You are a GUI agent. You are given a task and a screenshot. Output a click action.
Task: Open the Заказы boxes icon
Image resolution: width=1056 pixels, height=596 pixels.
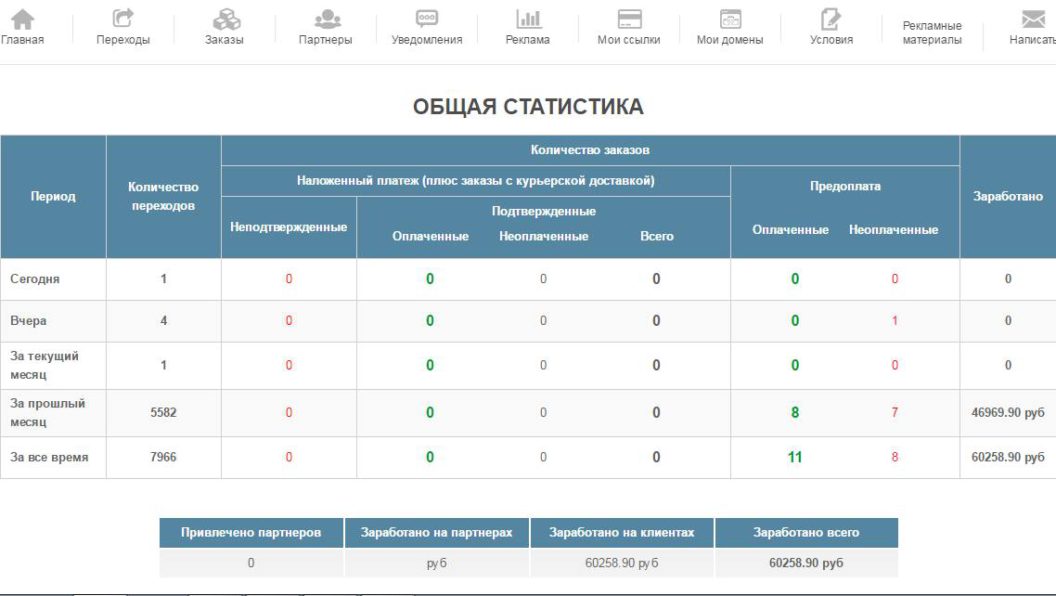tap(225, 19)
